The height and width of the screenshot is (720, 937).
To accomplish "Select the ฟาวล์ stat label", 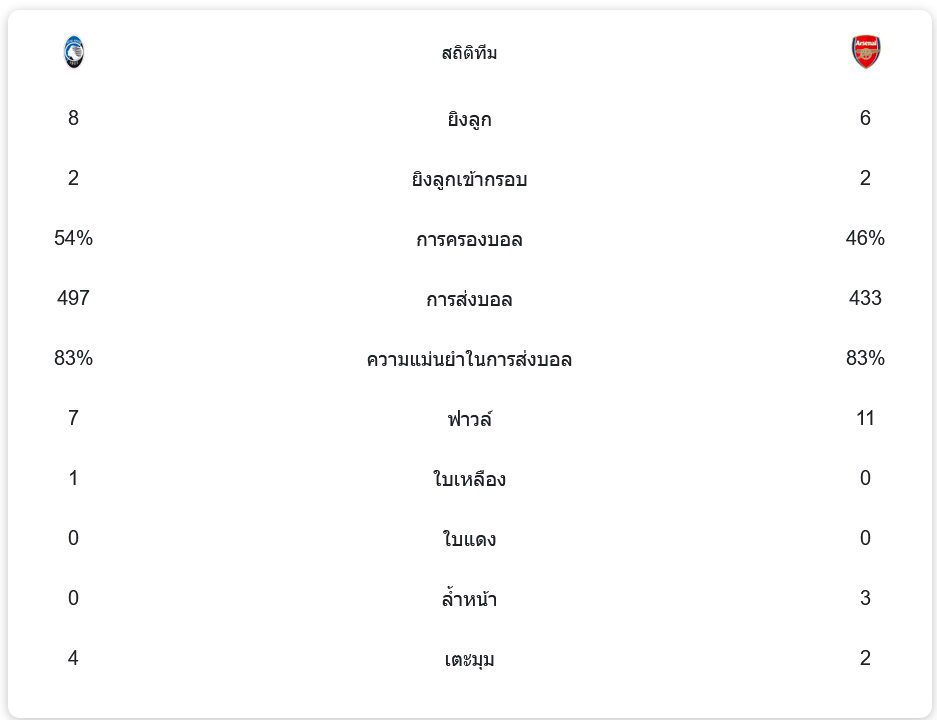I will pyautogui.click(x=469, y=420).
